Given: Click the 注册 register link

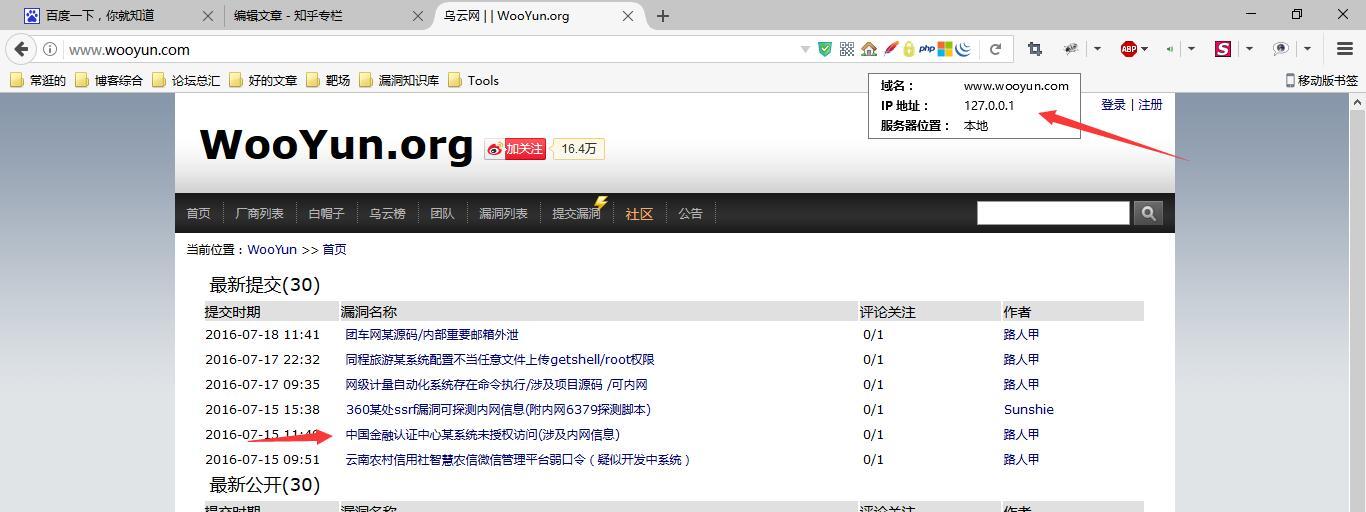Looking at the screenshot, I should (1150, 104).
